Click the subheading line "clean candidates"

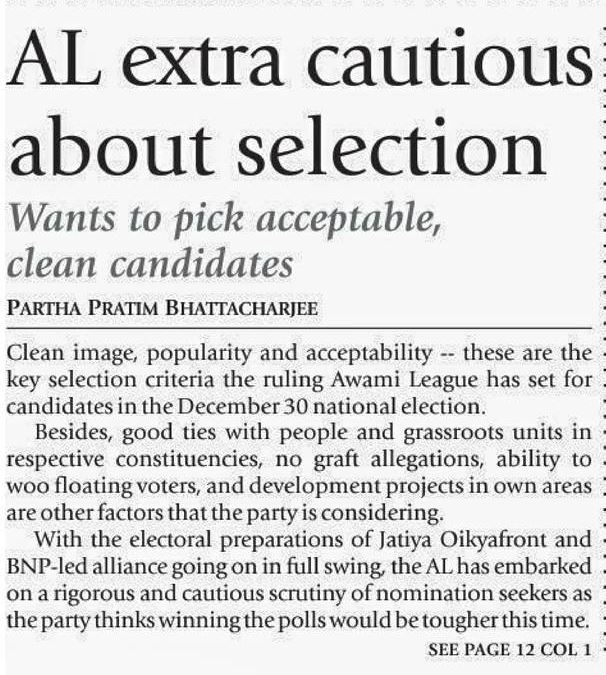(149, 265)
